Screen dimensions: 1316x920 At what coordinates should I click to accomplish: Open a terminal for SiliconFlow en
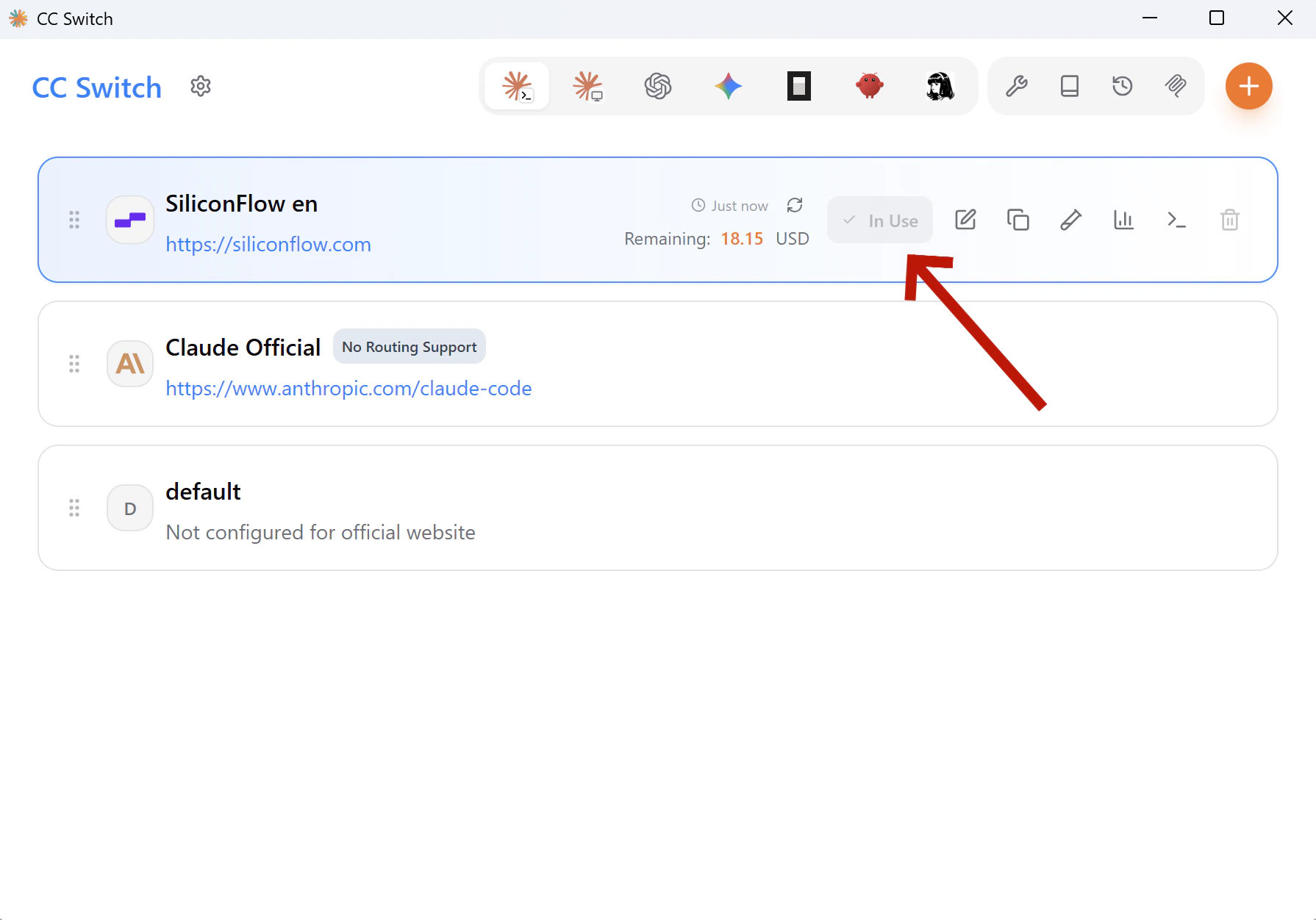coord(1177,220)
